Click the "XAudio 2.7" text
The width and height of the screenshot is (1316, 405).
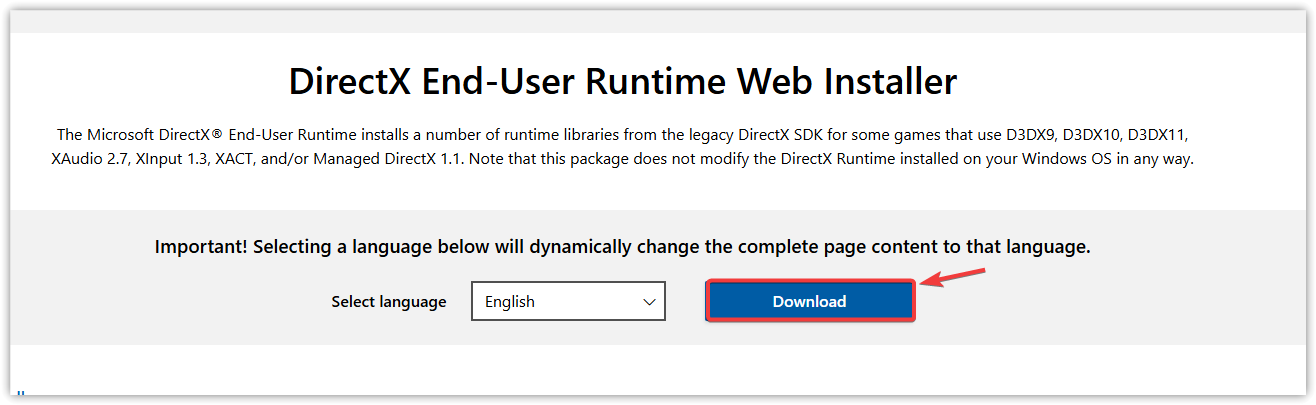[92, 159]
